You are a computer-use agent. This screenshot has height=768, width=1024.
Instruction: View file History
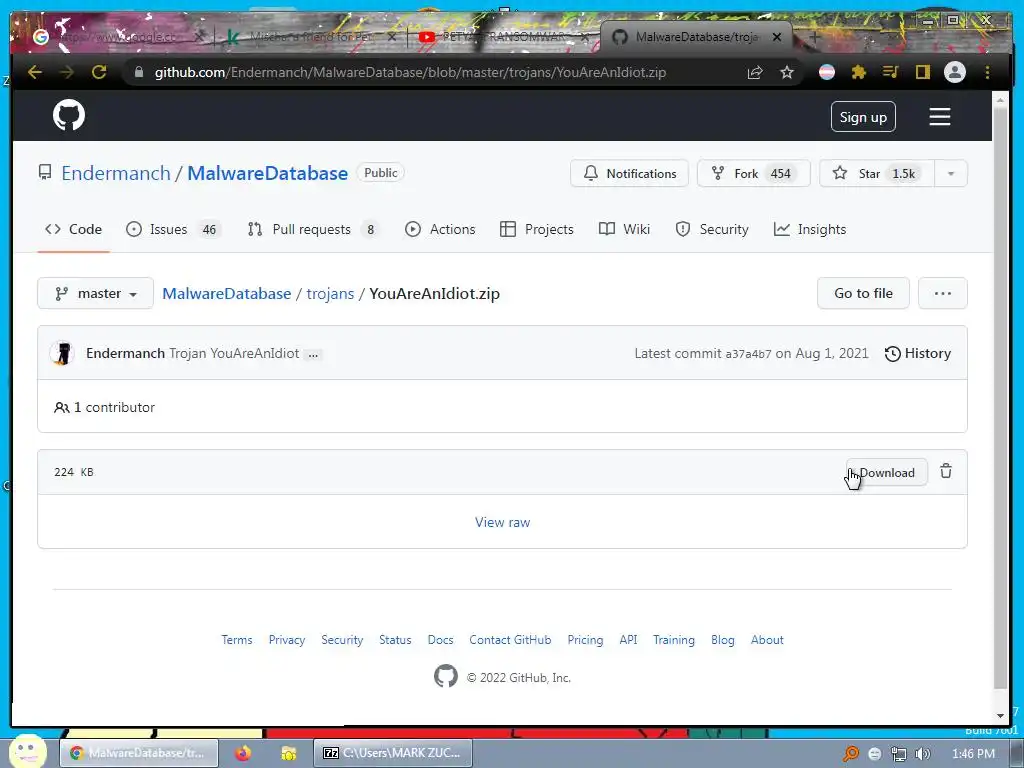918,353
